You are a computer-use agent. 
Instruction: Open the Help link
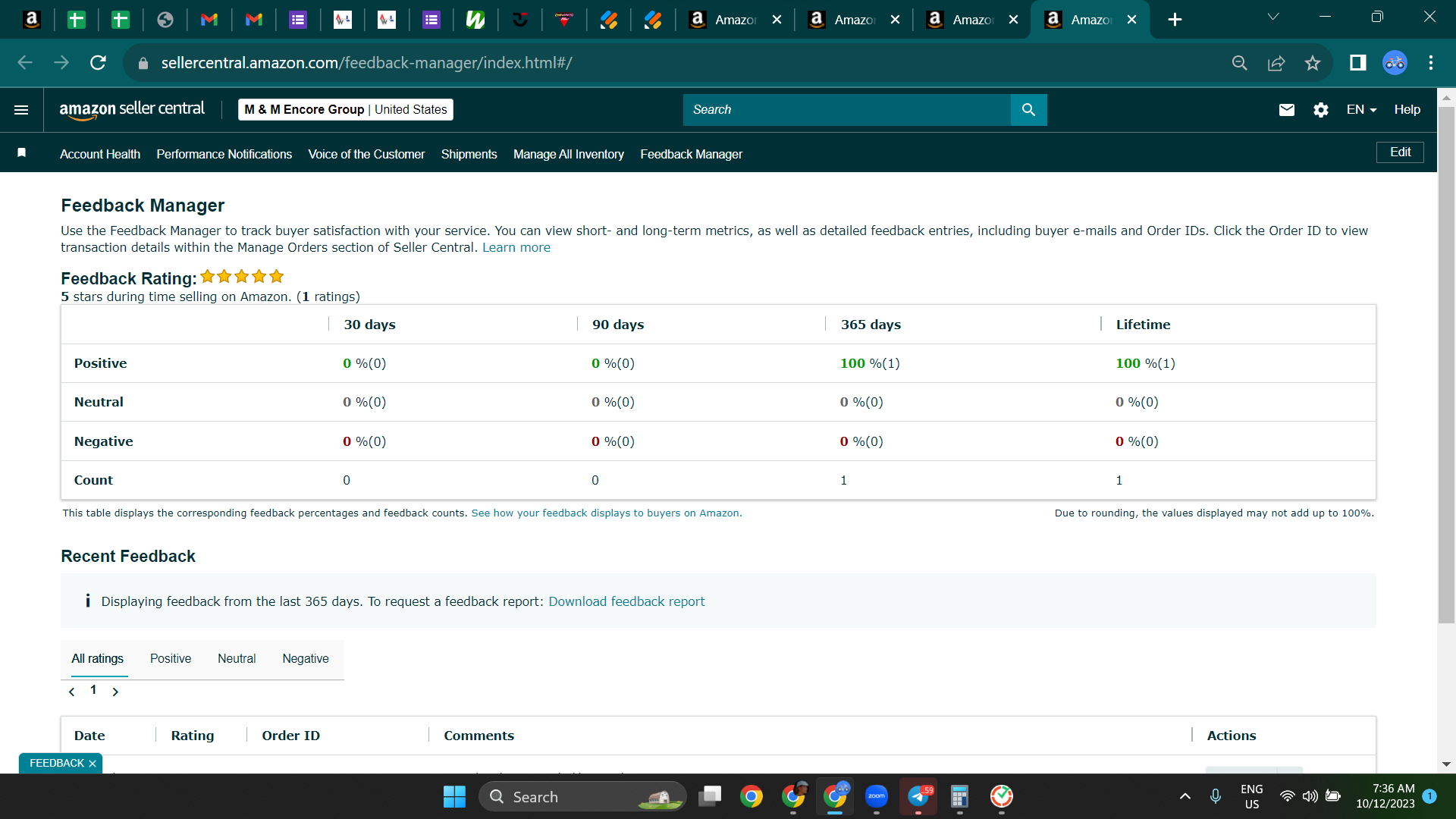click(1407, 110)
